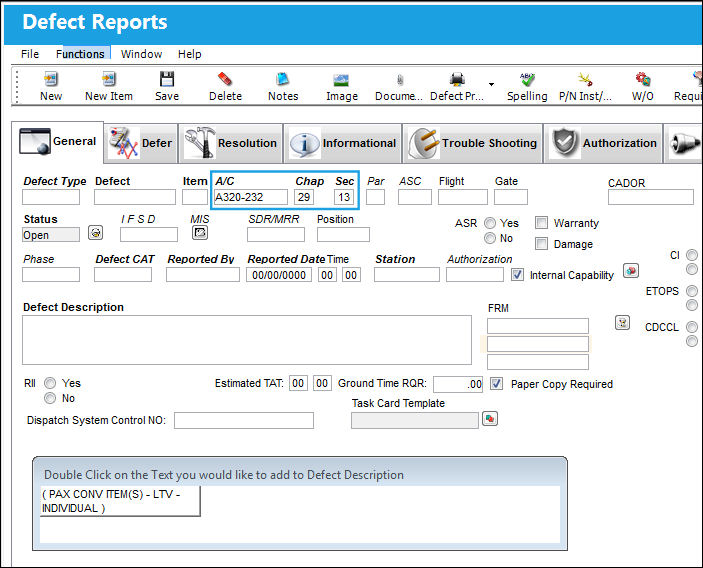Click the Image toolbar icon

[x=342, y=80]
